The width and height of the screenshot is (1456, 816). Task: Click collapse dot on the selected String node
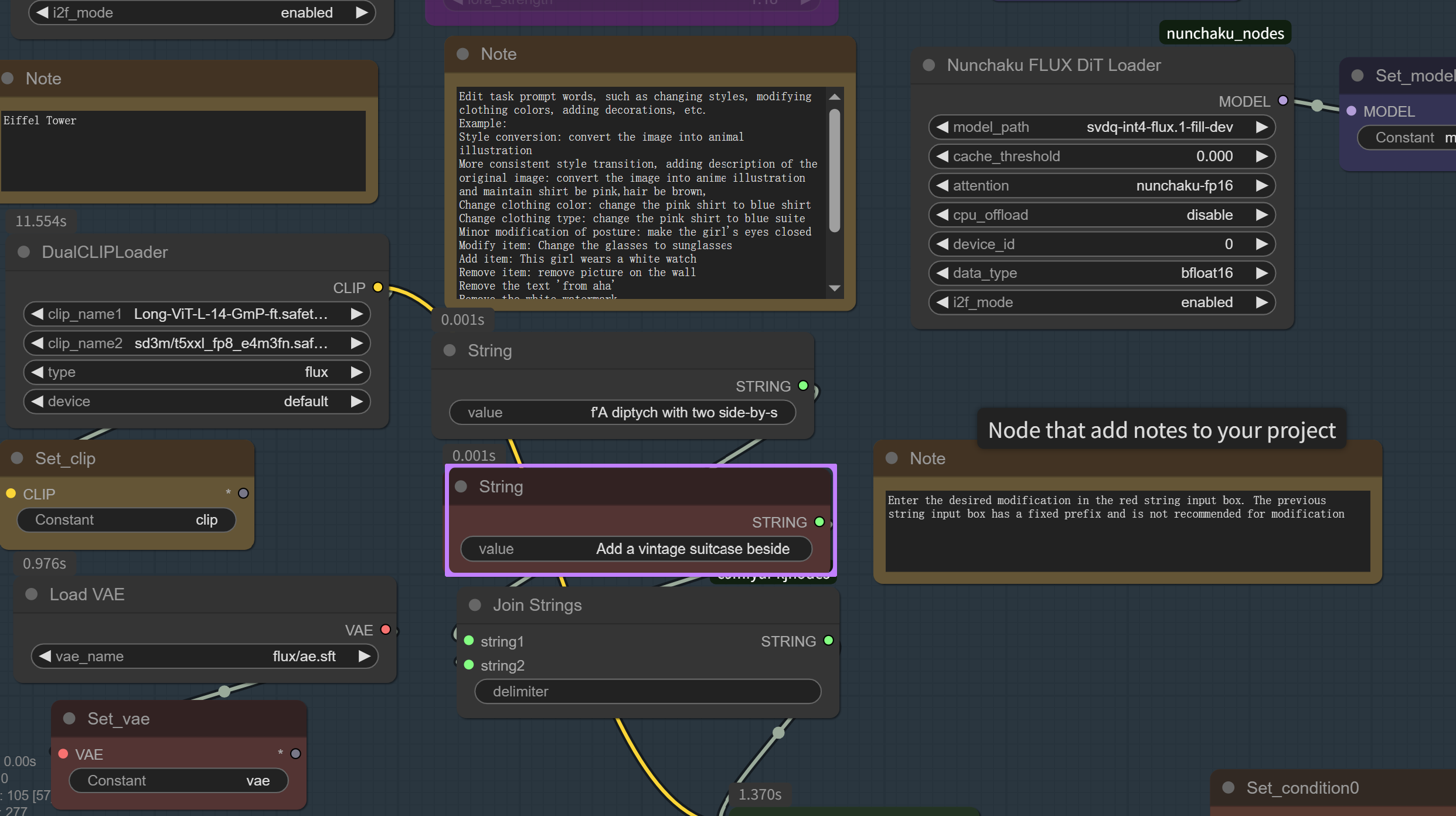click(x=461, y=487)
